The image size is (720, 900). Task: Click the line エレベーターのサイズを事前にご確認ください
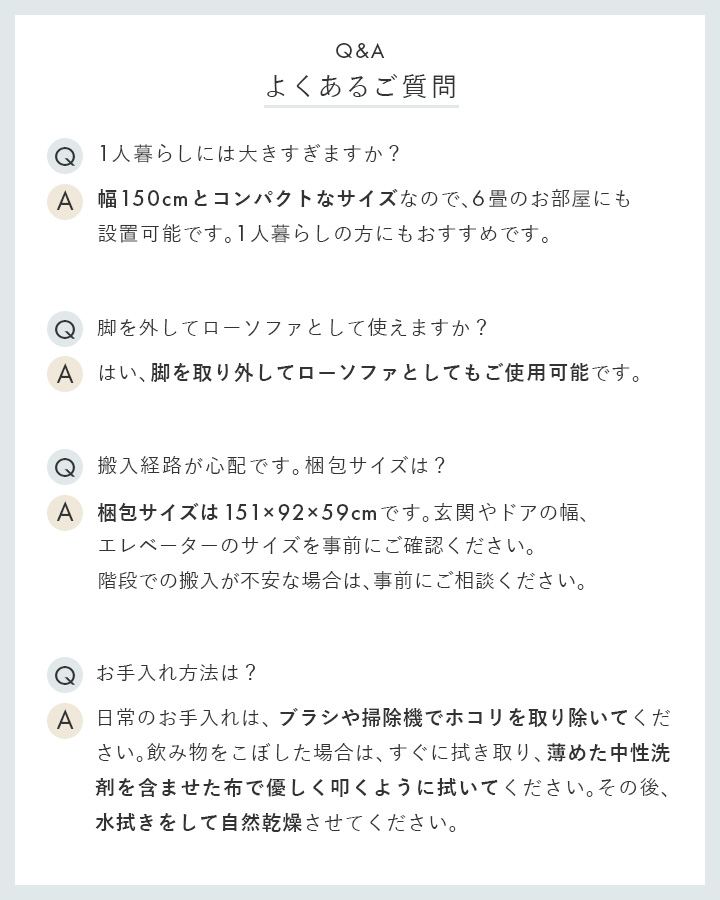pyautogui.click(x=318, y=547)
